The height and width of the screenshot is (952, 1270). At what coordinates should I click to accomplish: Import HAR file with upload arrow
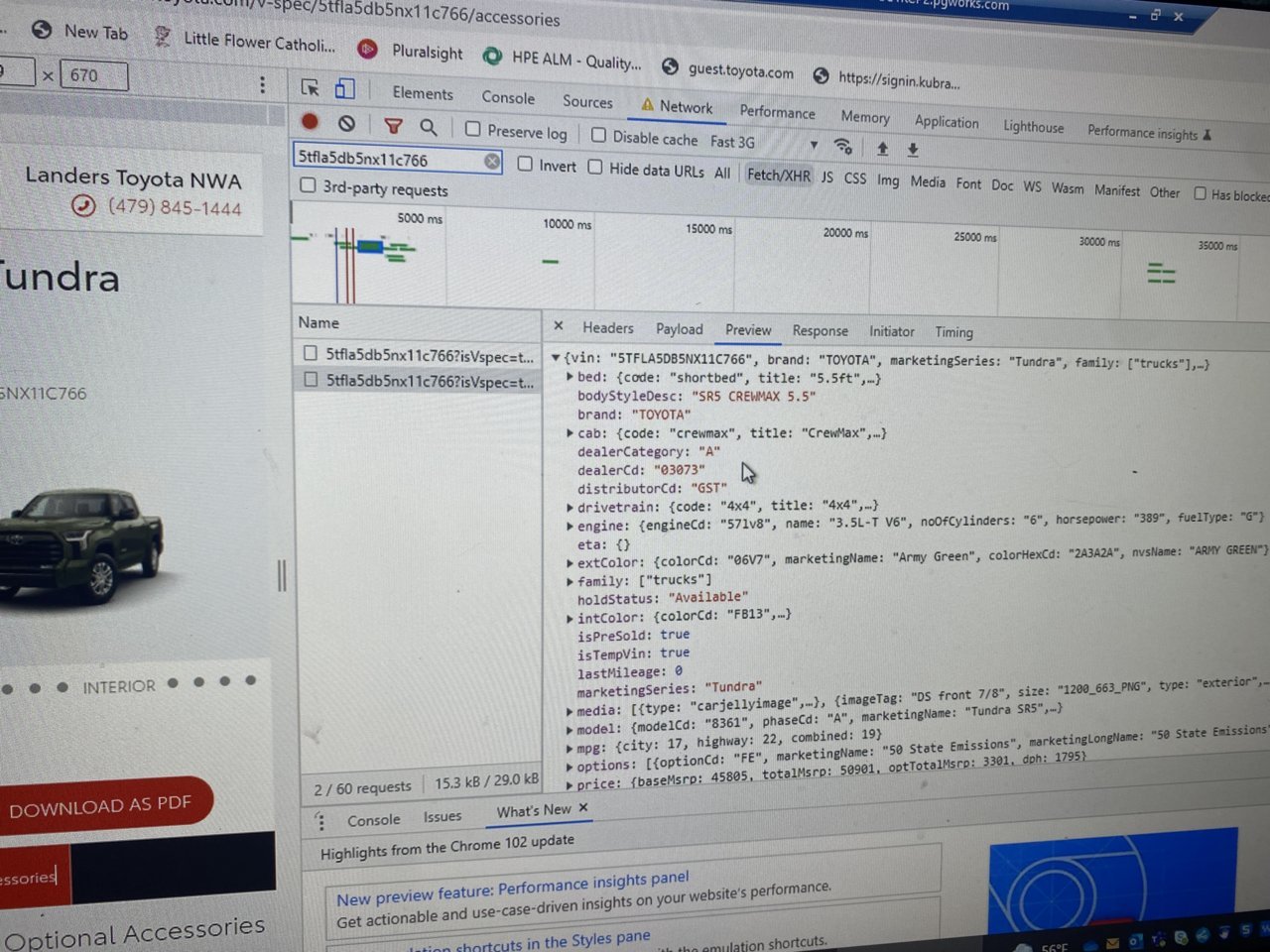[x=882, y=149]
